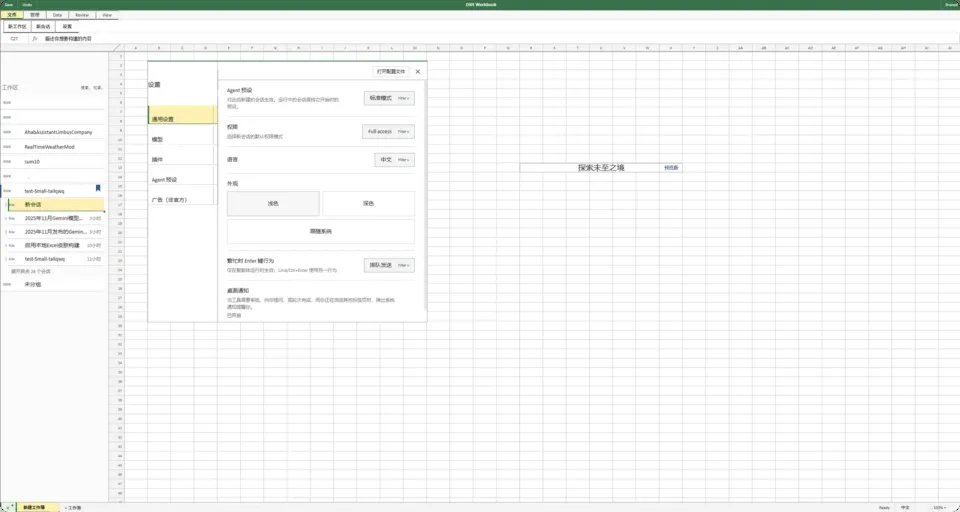Click the 中文 language indicator in status bar
The height and width of the screenshot is (512, 960).
coord(905,508)
